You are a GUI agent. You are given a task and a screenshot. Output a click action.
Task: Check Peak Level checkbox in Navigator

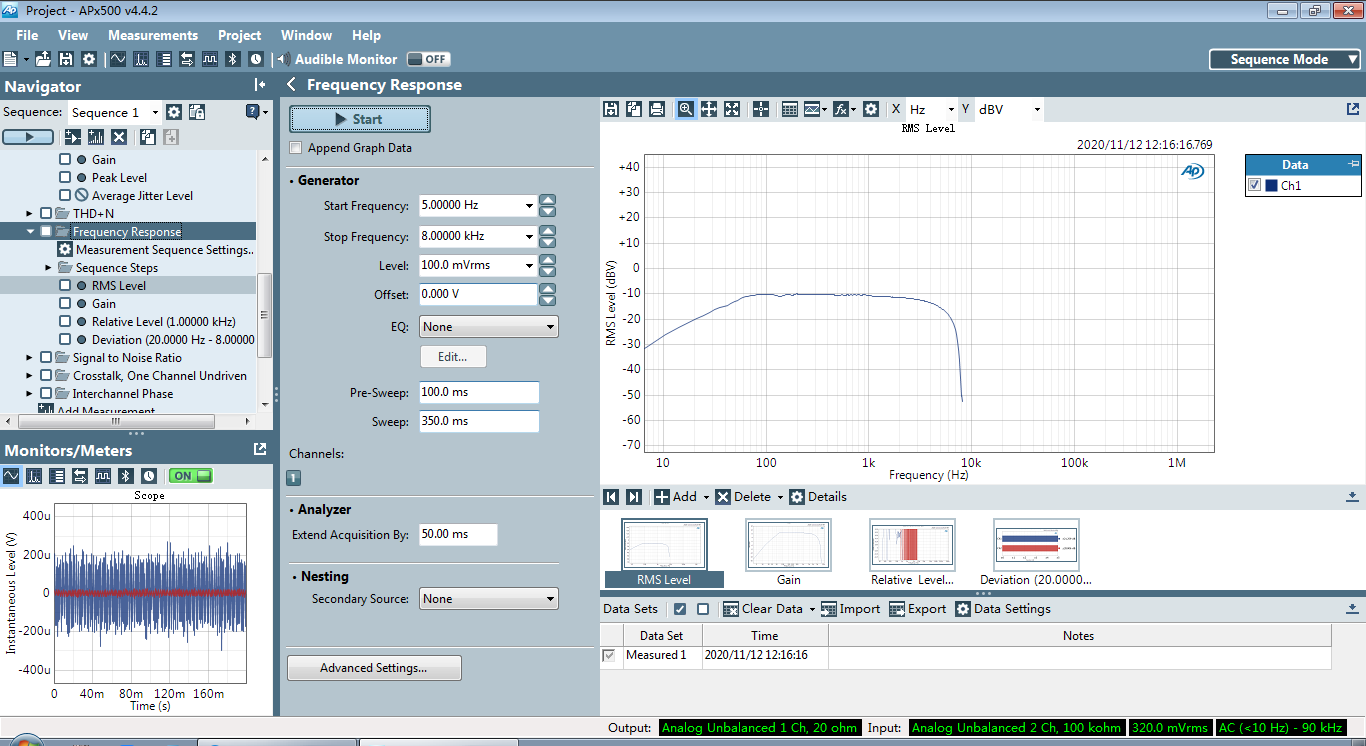pos(65,177)
